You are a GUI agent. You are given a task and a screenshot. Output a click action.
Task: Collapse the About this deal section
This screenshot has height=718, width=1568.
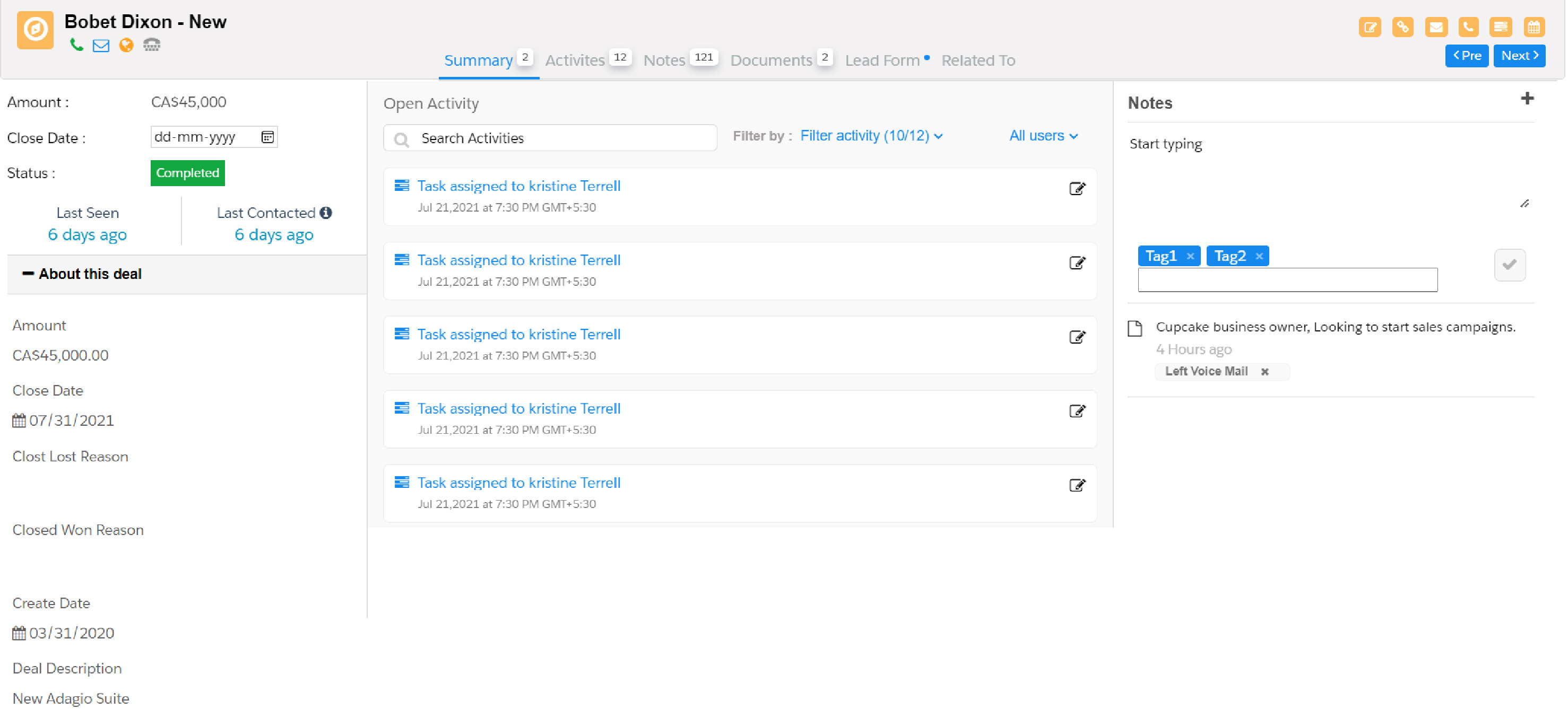28,274
